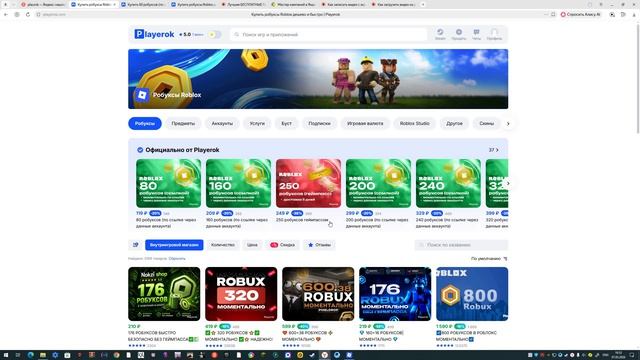The height and width of the screenshot is (360, 640).
Task: Open the По умолчанию sorting dropdown
Action: click(x=489, y=259)
